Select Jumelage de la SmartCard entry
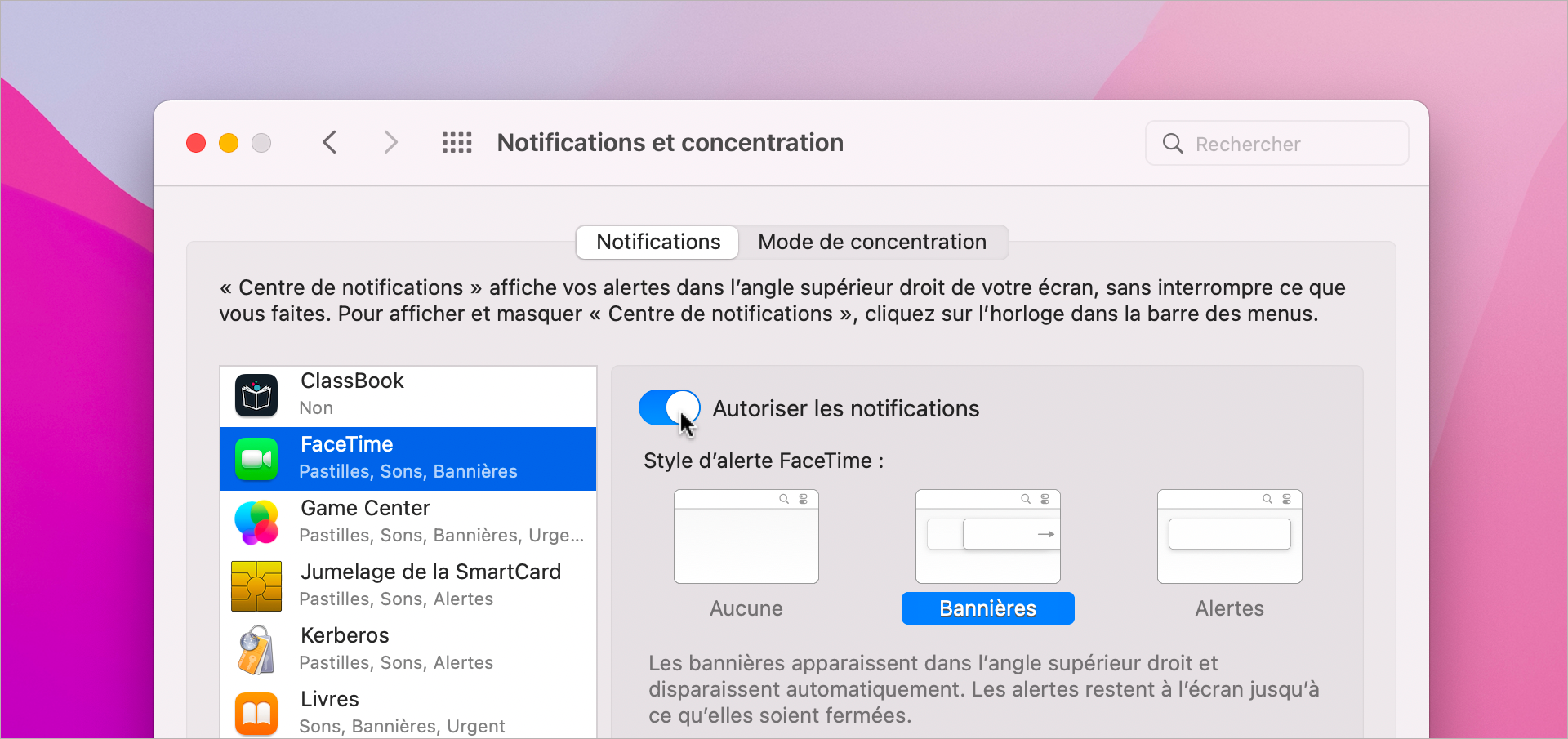 point(408,586)
